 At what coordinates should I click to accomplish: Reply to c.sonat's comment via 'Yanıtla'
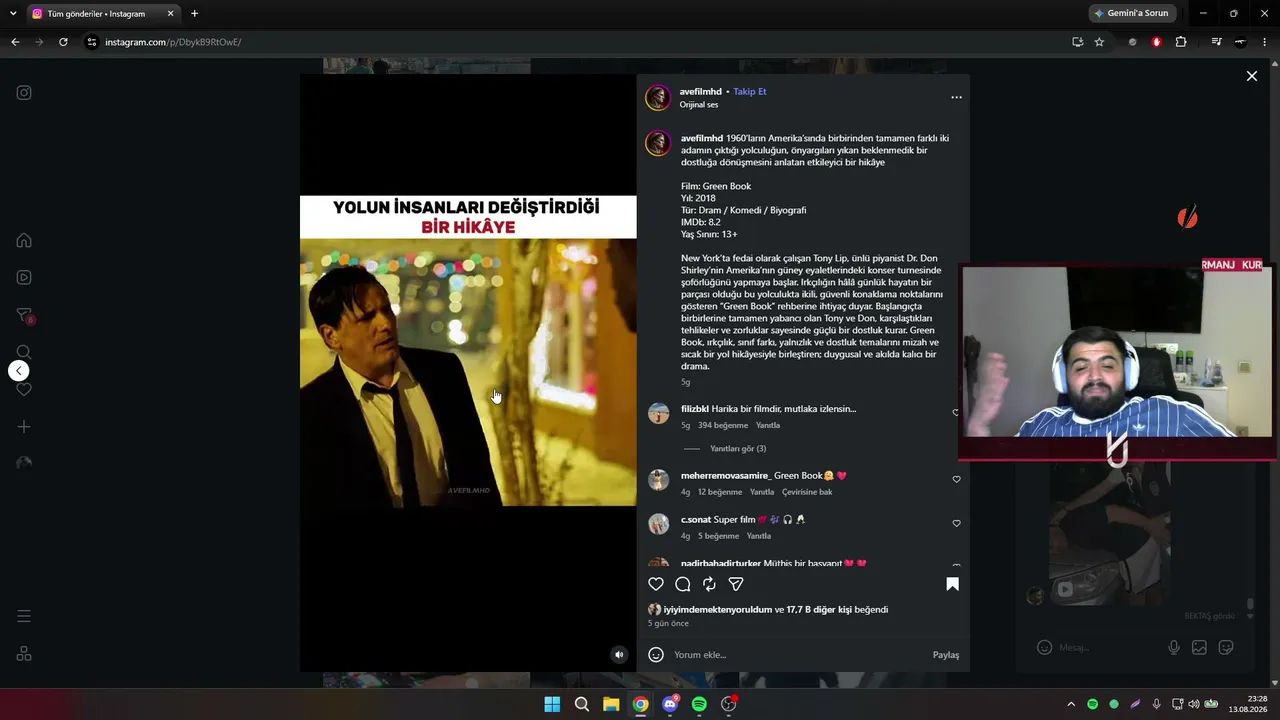pyautogui.click(x=759, y=536)
